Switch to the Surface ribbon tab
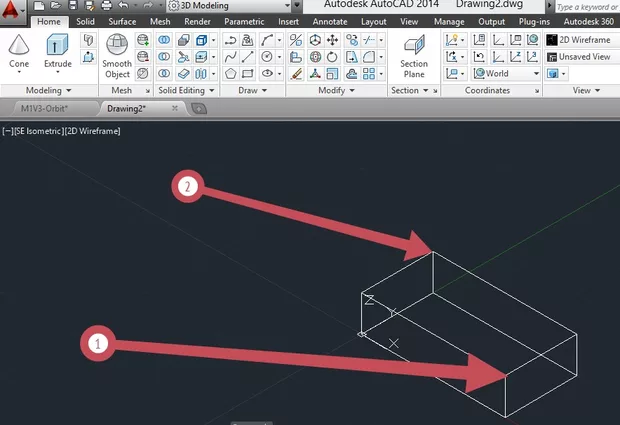 tap(122, 21)
